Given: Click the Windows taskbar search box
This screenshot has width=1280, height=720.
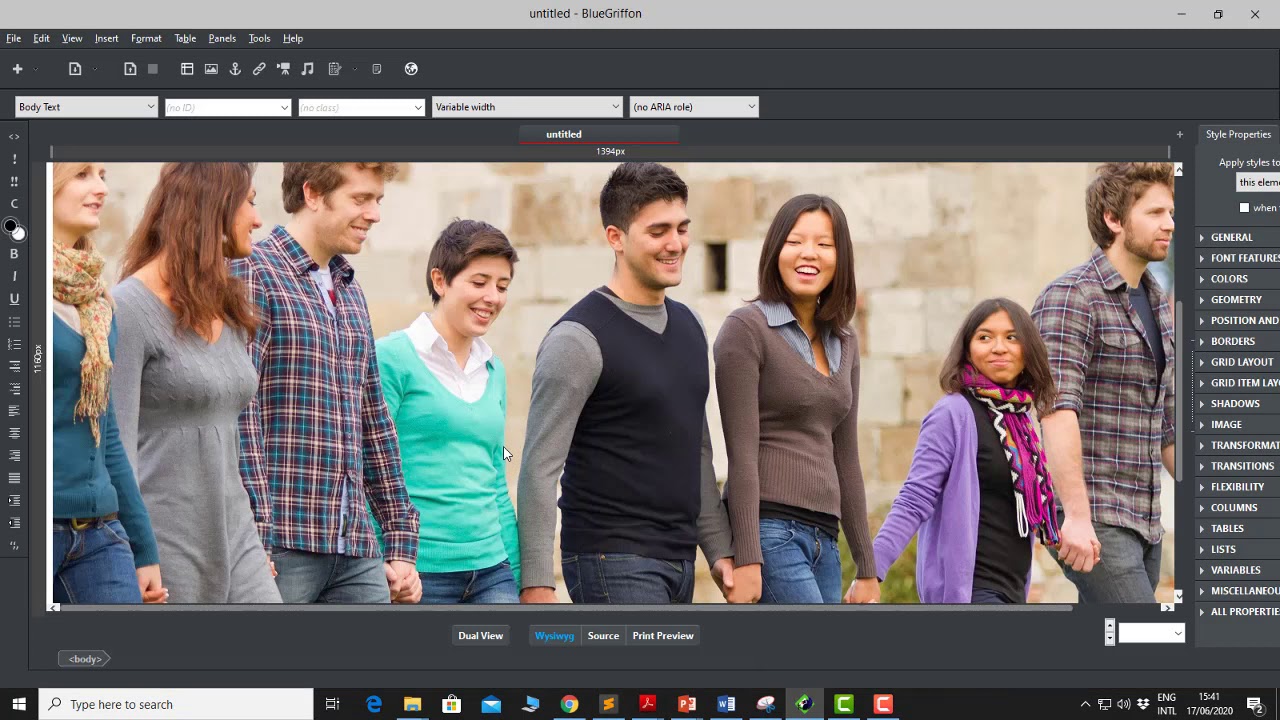Looking at the screenshot, I should click(176, 704).
